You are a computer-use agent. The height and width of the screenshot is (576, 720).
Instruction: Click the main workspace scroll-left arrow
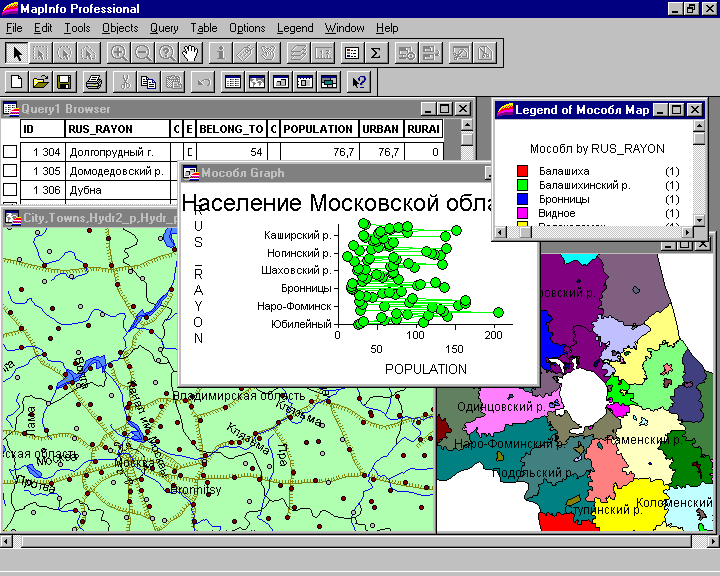tap(6, 542)
